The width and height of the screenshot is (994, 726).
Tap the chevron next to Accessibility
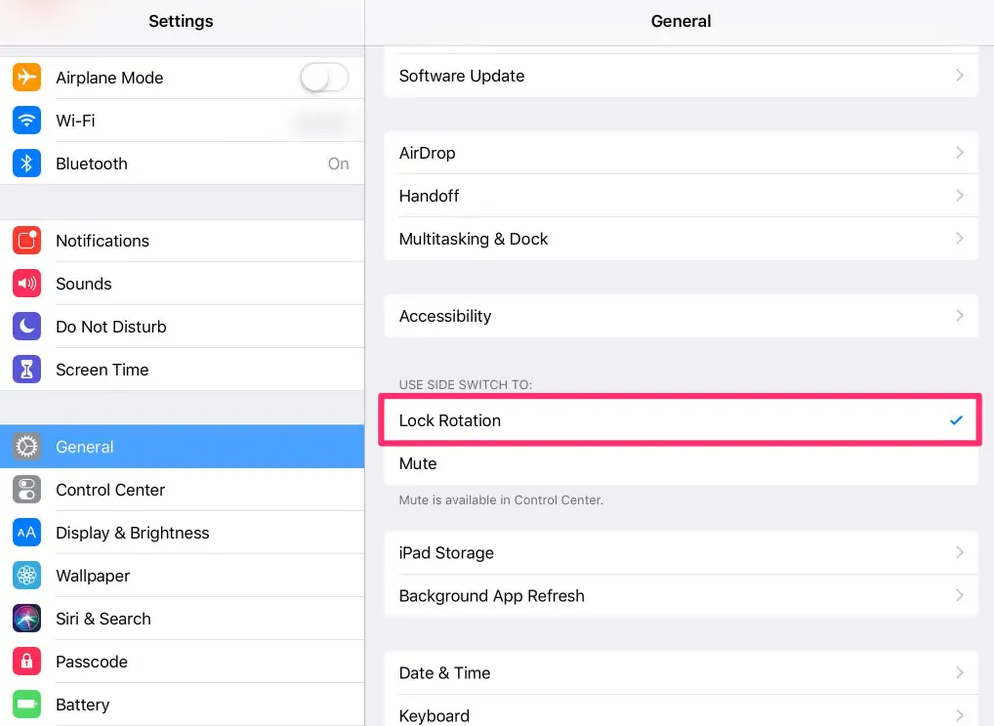pyautogui.click(x=959, y=316)
